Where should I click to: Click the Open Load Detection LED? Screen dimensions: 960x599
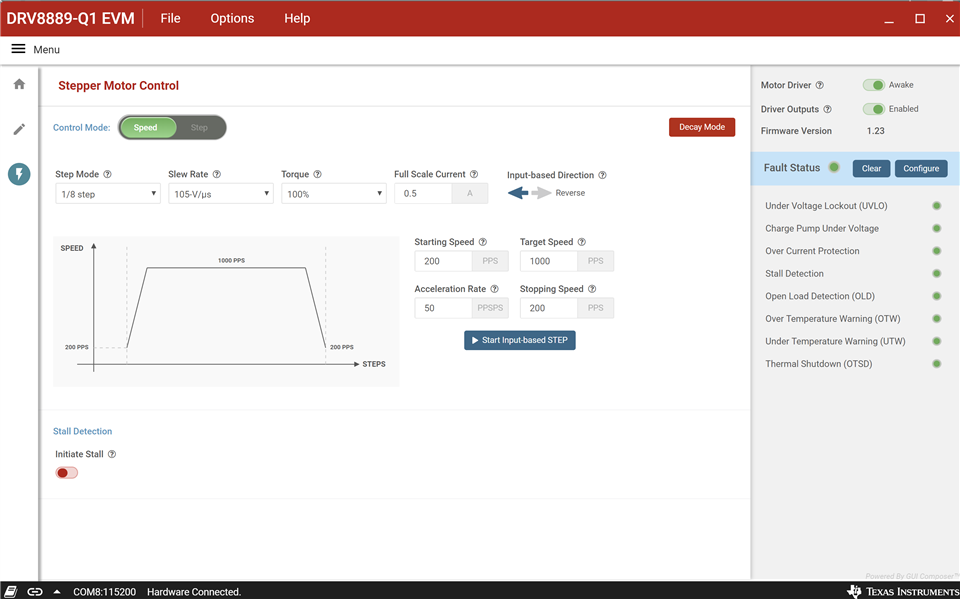click(x=936, y=296)
